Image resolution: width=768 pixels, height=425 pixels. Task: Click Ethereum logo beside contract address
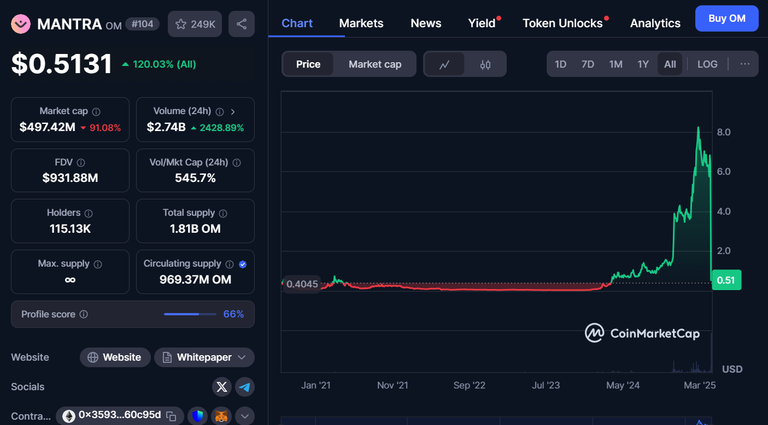pos(68,416)
